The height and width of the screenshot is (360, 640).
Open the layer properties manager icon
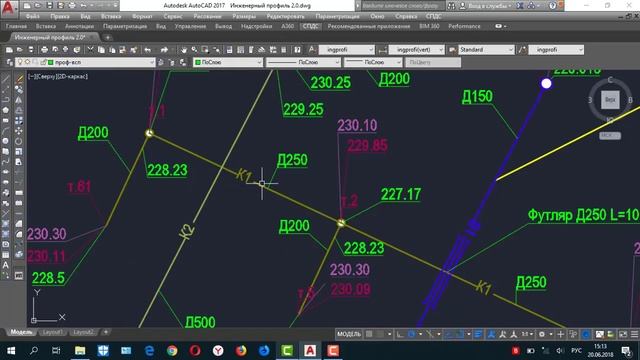pos(10,62)
